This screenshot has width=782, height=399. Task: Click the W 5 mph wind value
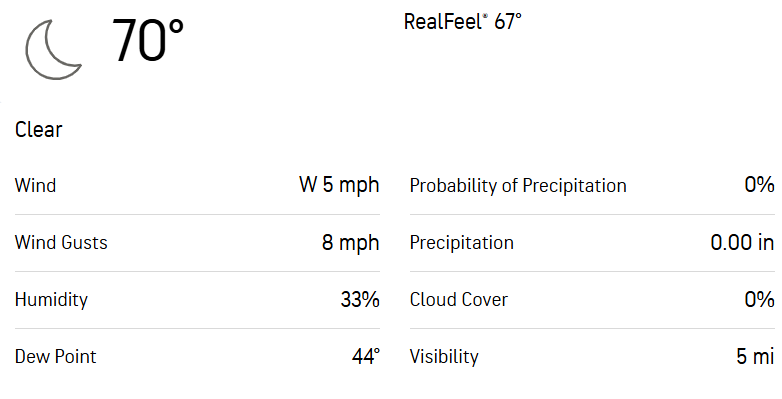tap(339, 185)
